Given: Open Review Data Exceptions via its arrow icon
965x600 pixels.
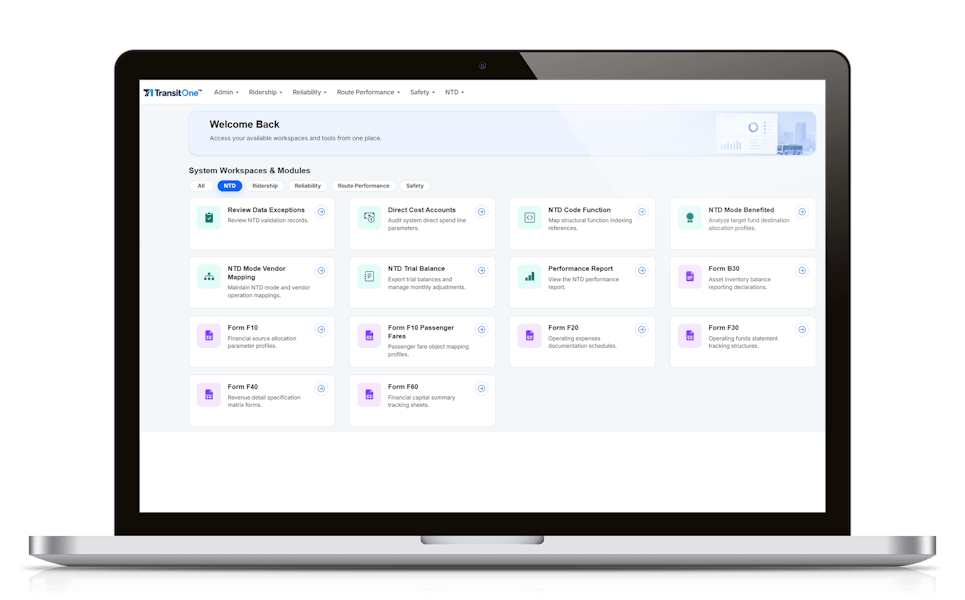Looking at the screenshot, I should pyautogui.click(x=321, y=212).
